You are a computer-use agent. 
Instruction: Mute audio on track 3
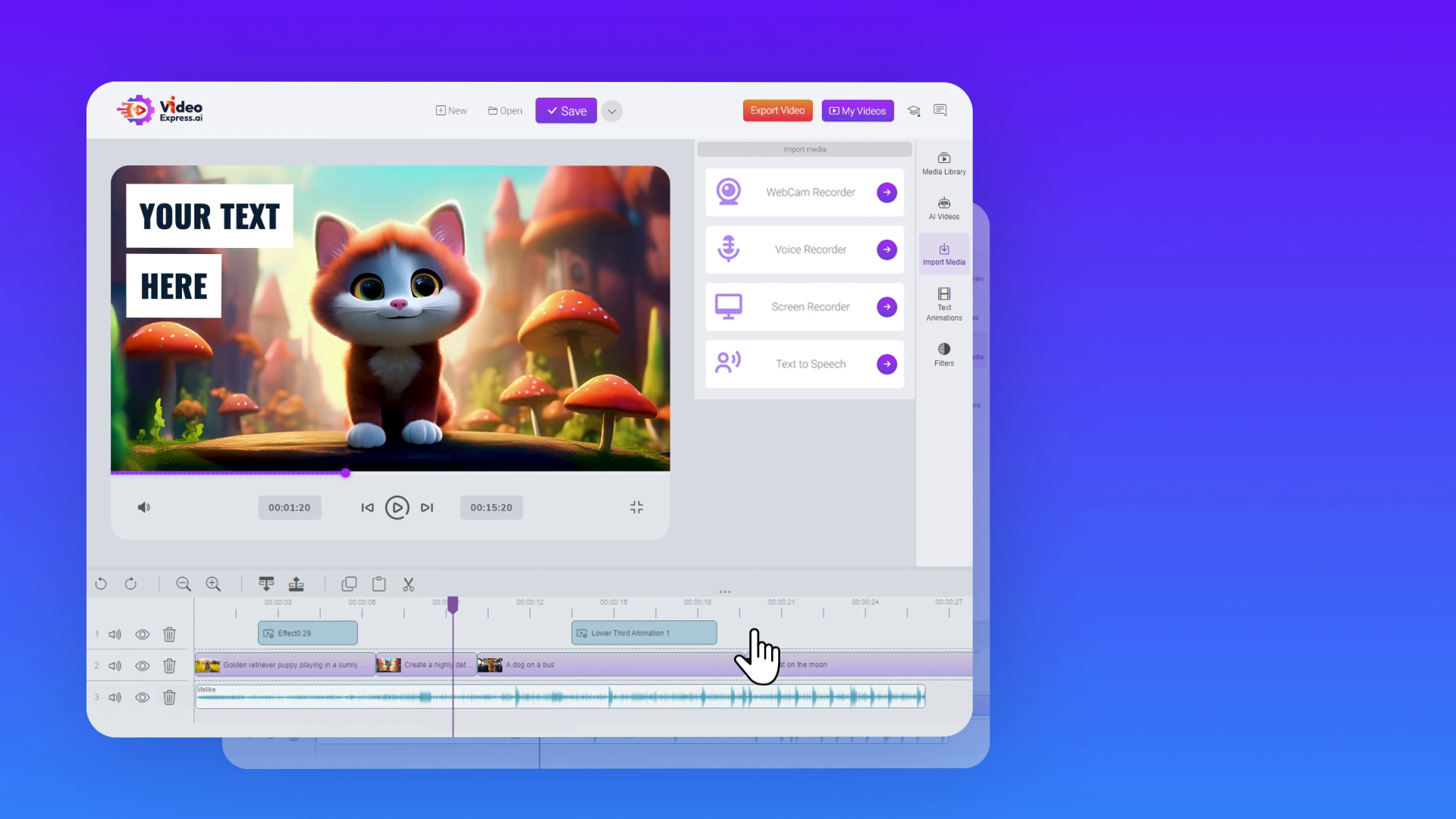click(115, 698)
